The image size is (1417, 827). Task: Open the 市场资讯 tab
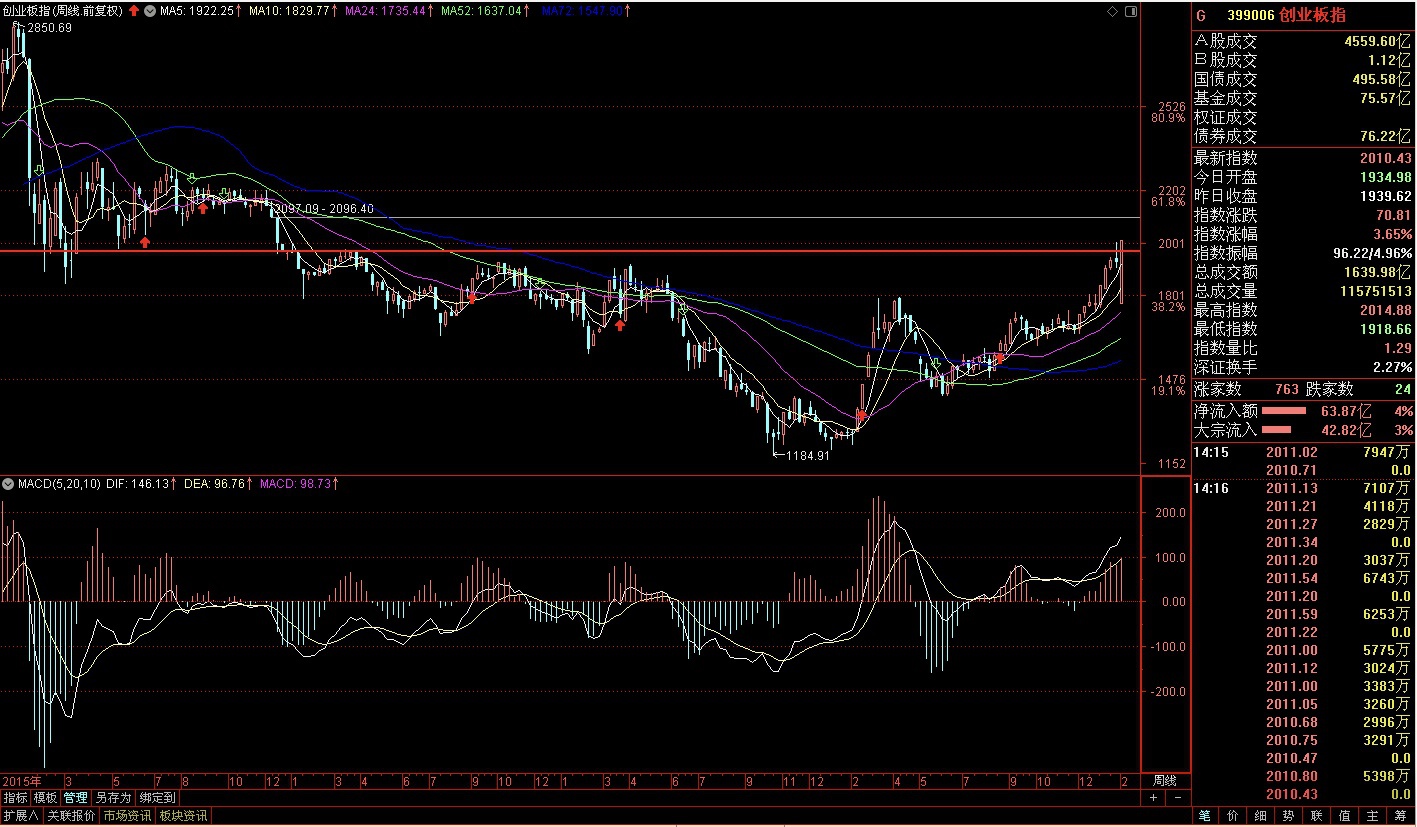tap(128, 816)
